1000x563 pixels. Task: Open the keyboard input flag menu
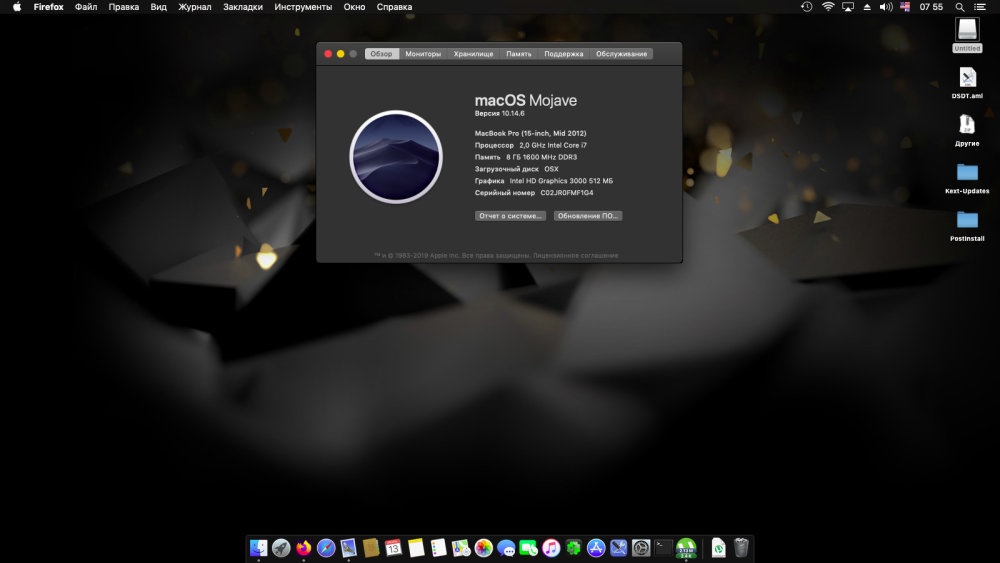[905, 7]
